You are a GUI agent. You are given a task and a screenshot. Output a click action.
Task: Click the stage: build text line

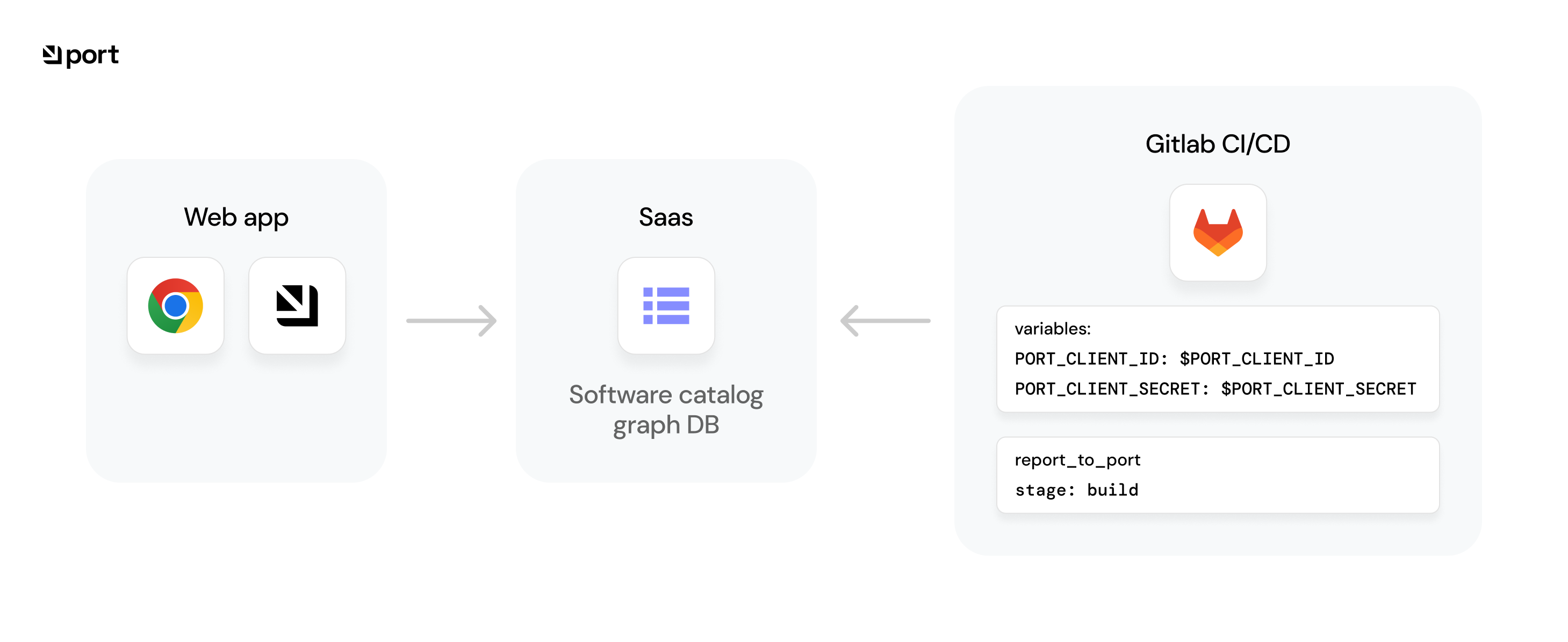coord(1076,490)
